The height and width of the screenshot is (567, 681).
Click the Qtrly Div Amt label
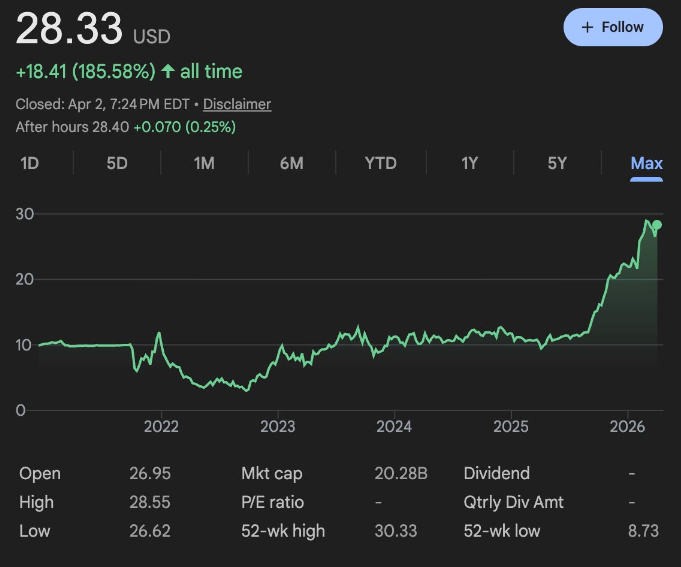point(512,502)
